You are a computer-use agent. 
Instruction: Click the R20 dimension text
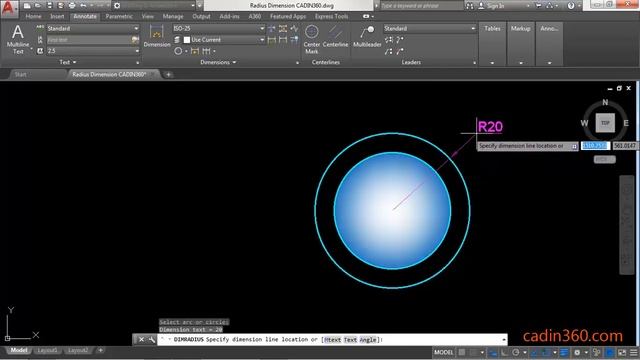click(490, 127)
